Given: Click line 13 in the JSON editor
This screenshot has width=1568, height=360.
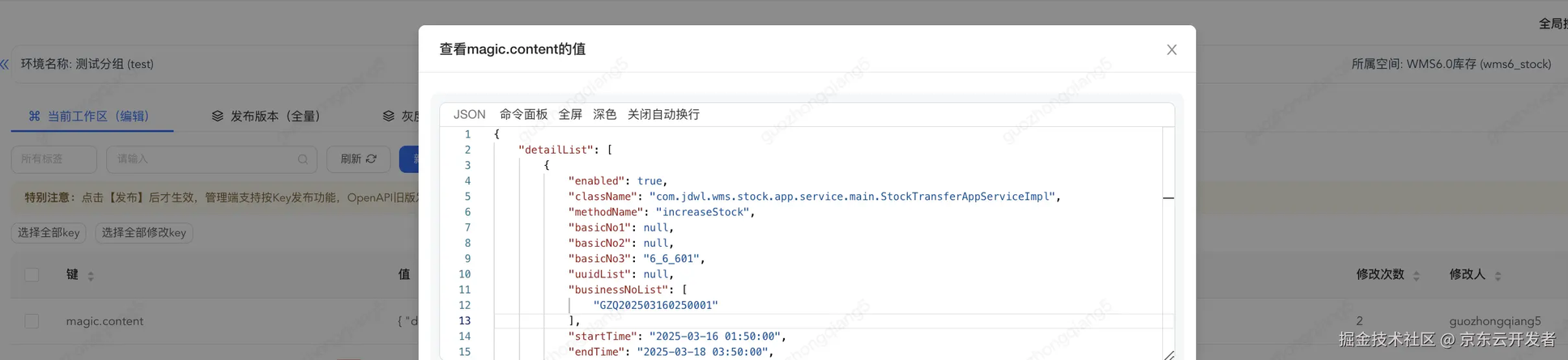Looking at the screenshot, I should (x=729, y=321).
